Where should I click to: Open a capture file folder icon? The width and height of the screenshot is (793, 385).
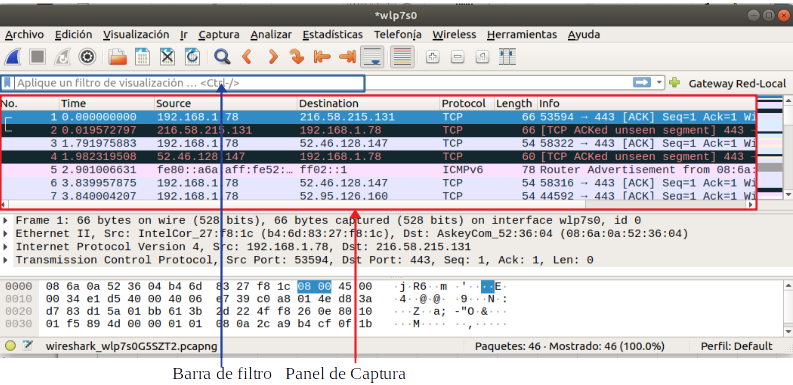pyautogui.click(x=118, y=57)
